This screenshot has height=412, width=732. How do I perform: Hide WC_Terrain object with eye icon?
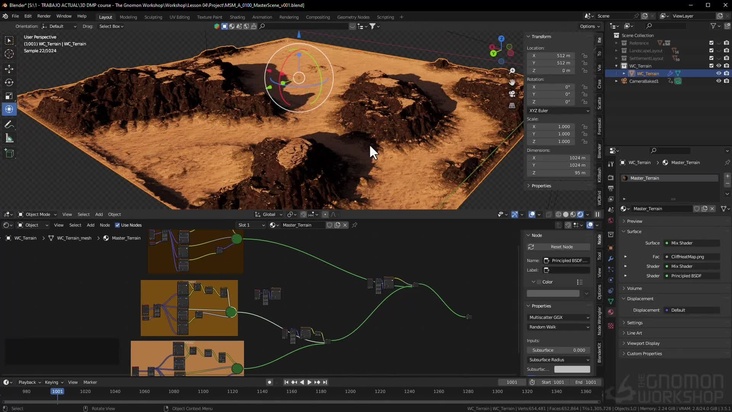click(718, 73)
